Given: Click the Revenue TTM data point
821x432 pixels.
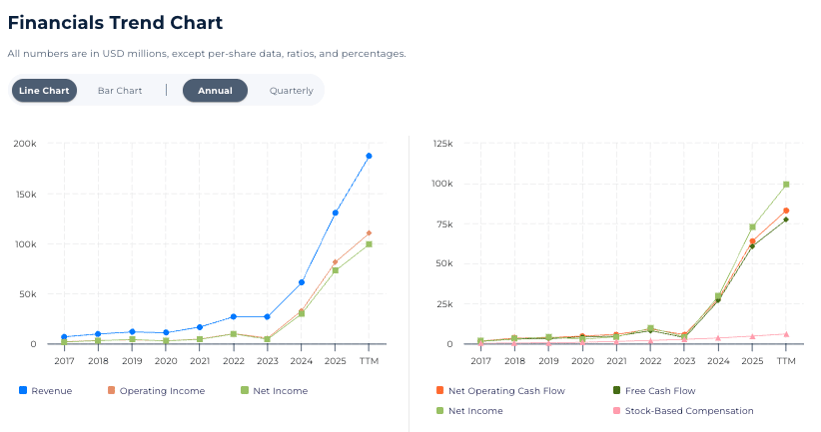Looking at the screenshot, I should [368, 156].
